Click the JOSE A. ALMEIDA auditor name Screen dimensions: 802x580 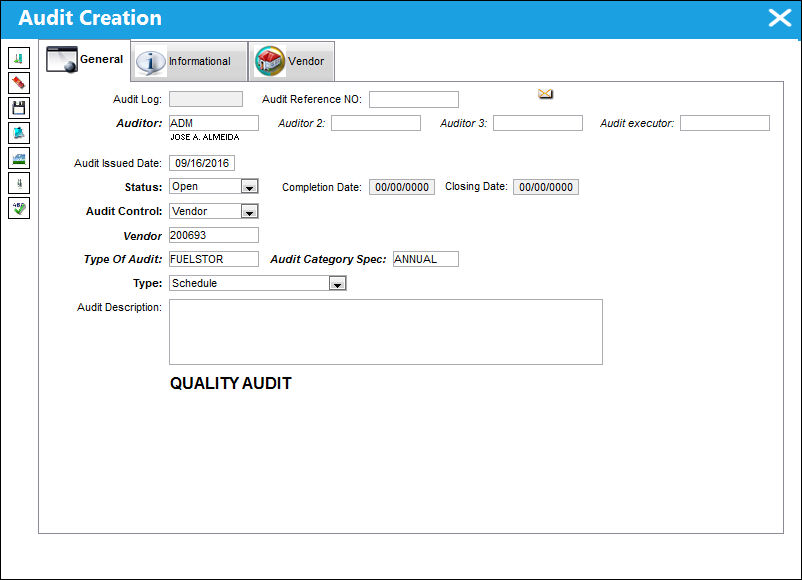click(x=205, y=137)
